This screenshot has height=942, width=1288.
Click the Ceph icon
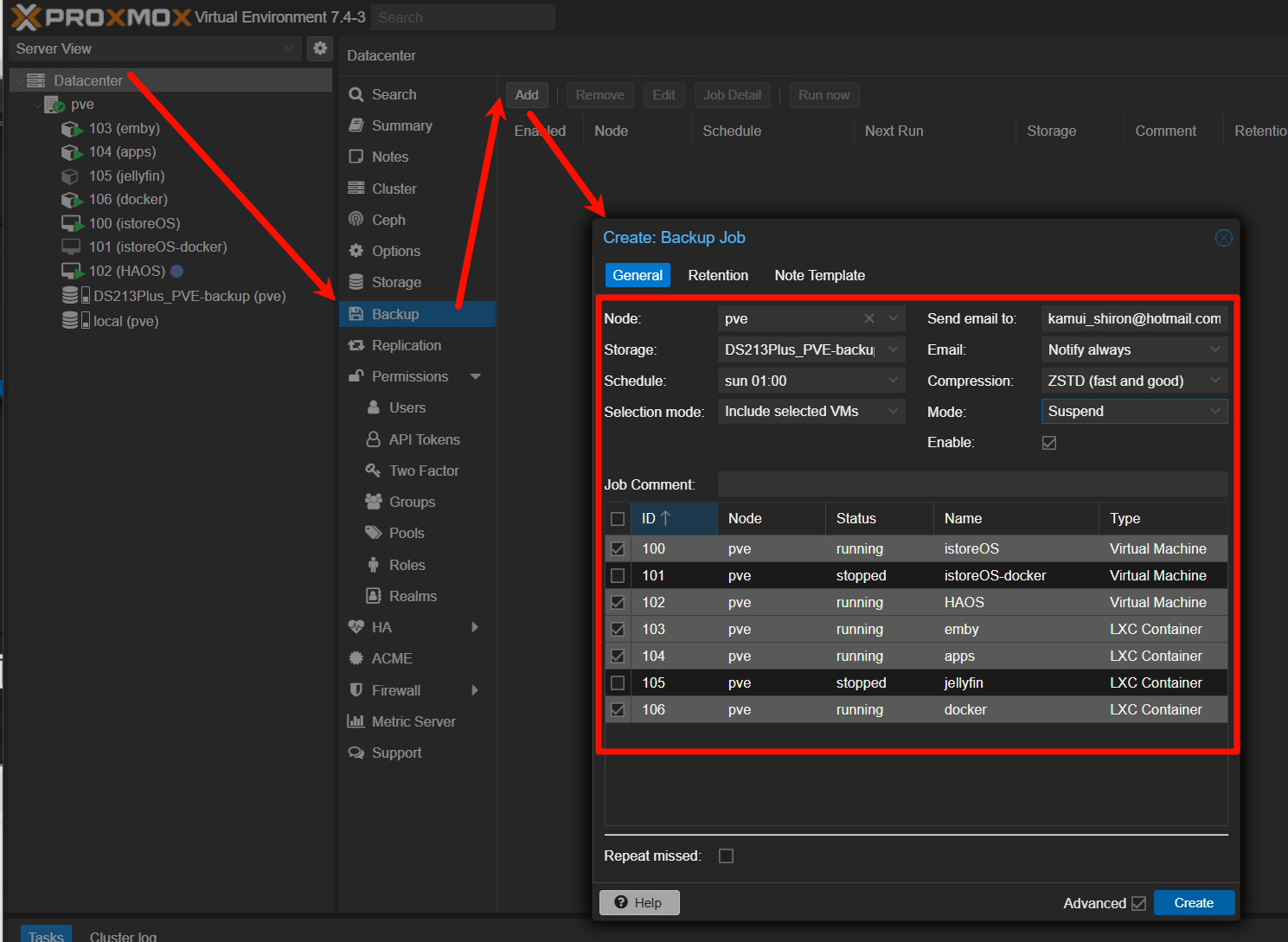356,219
